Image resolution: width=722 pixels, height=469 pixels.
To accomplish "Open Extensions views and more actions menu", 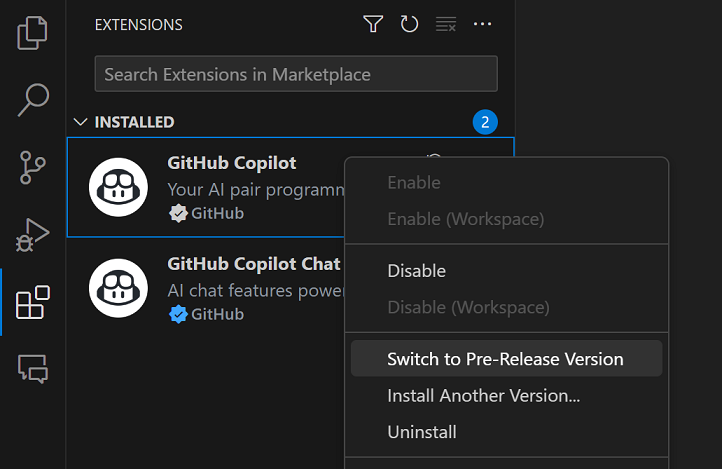I will [x=483, y=24].
